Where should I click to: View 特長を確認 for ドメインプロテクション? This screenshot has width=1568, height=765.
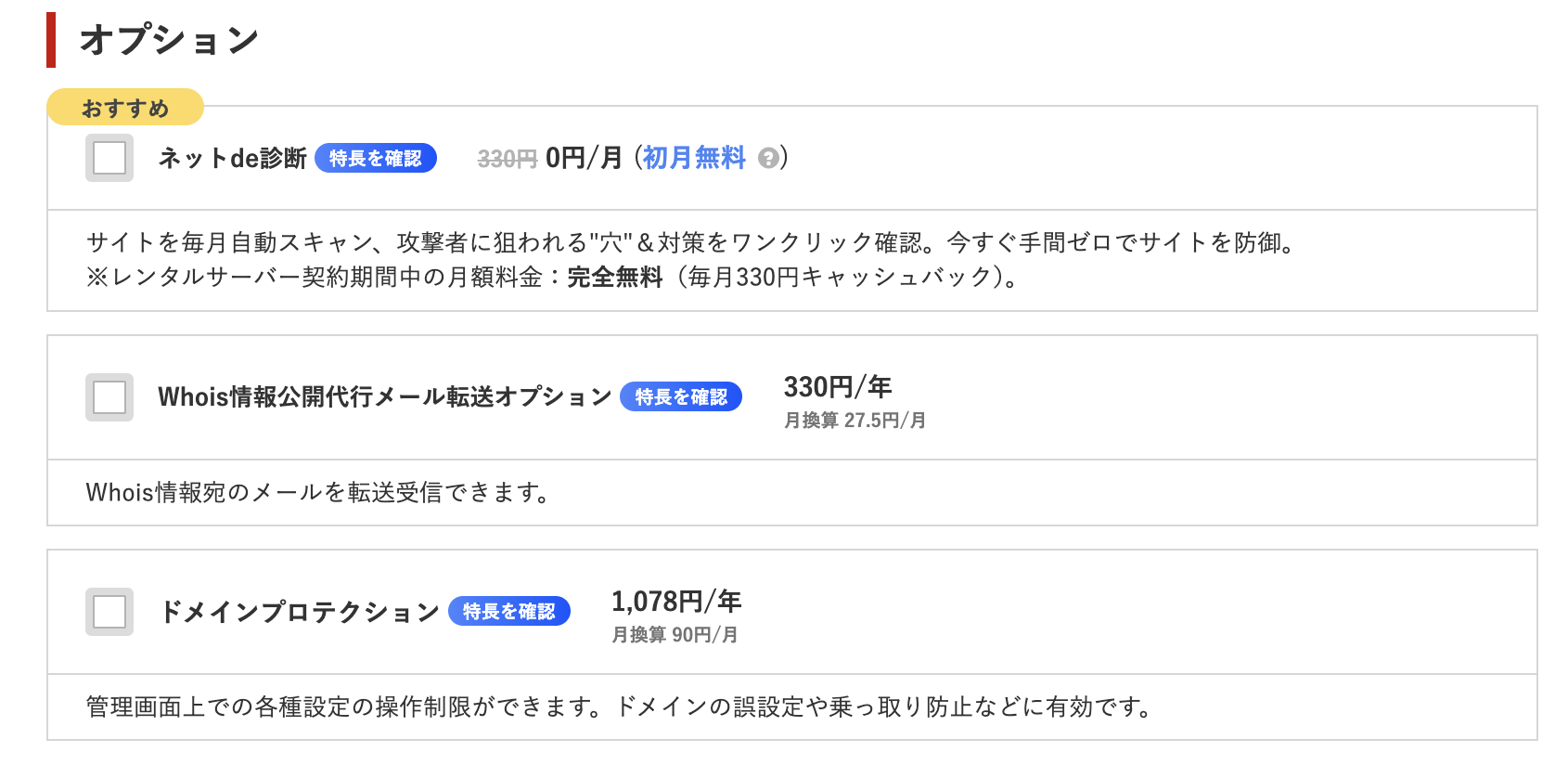[x=508, y=612]
